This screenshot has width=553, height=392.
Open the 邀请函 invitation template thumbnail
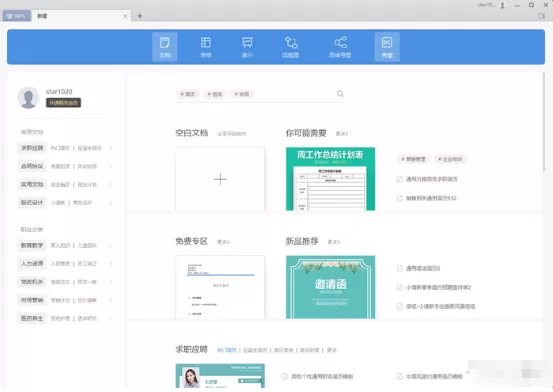pos(330,287)
